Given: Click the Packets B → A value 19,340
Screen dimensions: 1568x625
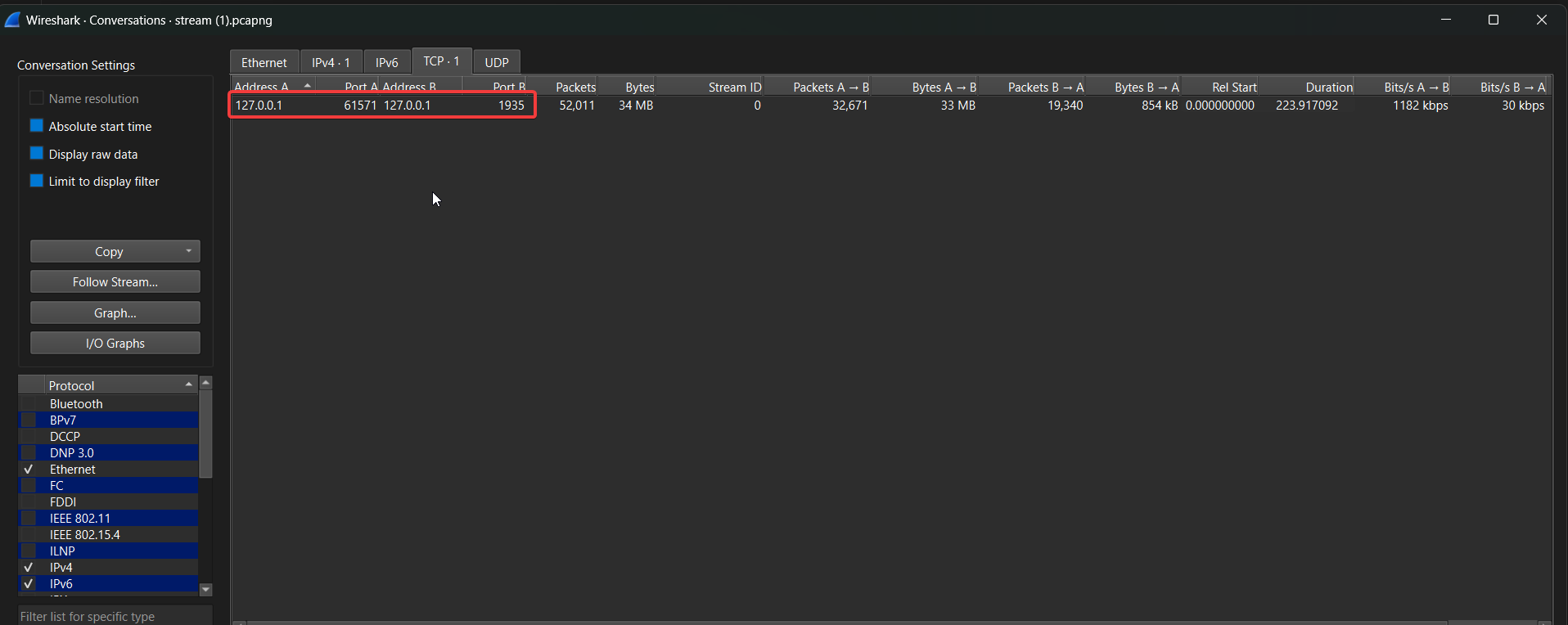Looking at the screenshot, I should [1066, 105].
